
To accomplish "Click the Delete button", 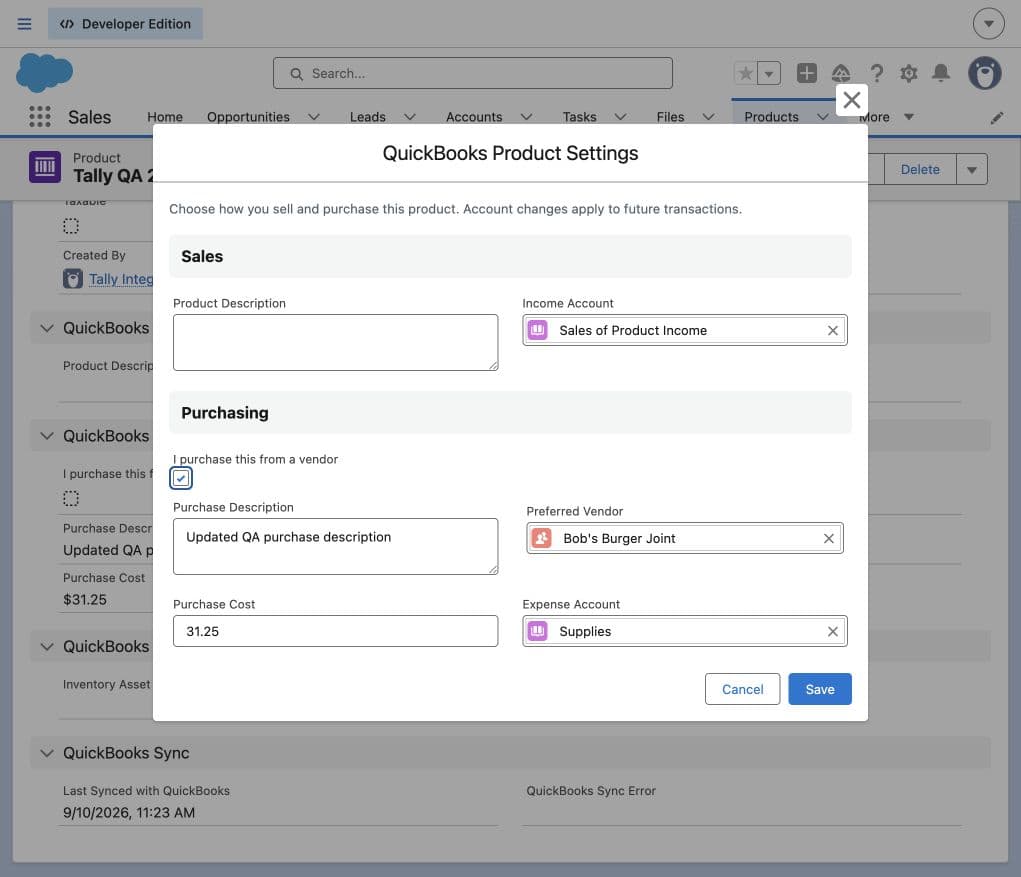I will click(920, 169).
